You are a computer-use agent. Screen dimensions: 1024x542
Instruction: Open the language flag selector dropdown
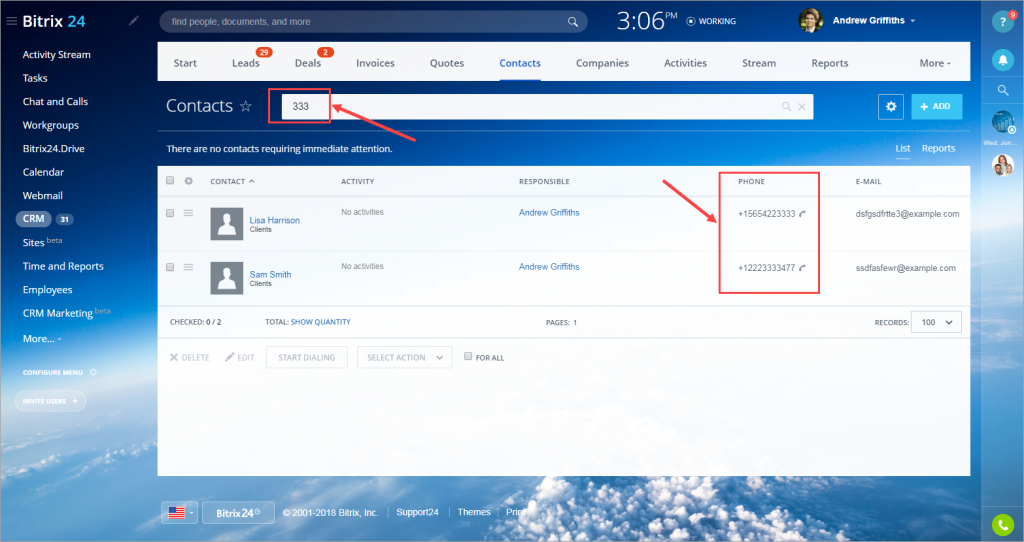pos(180,513)
